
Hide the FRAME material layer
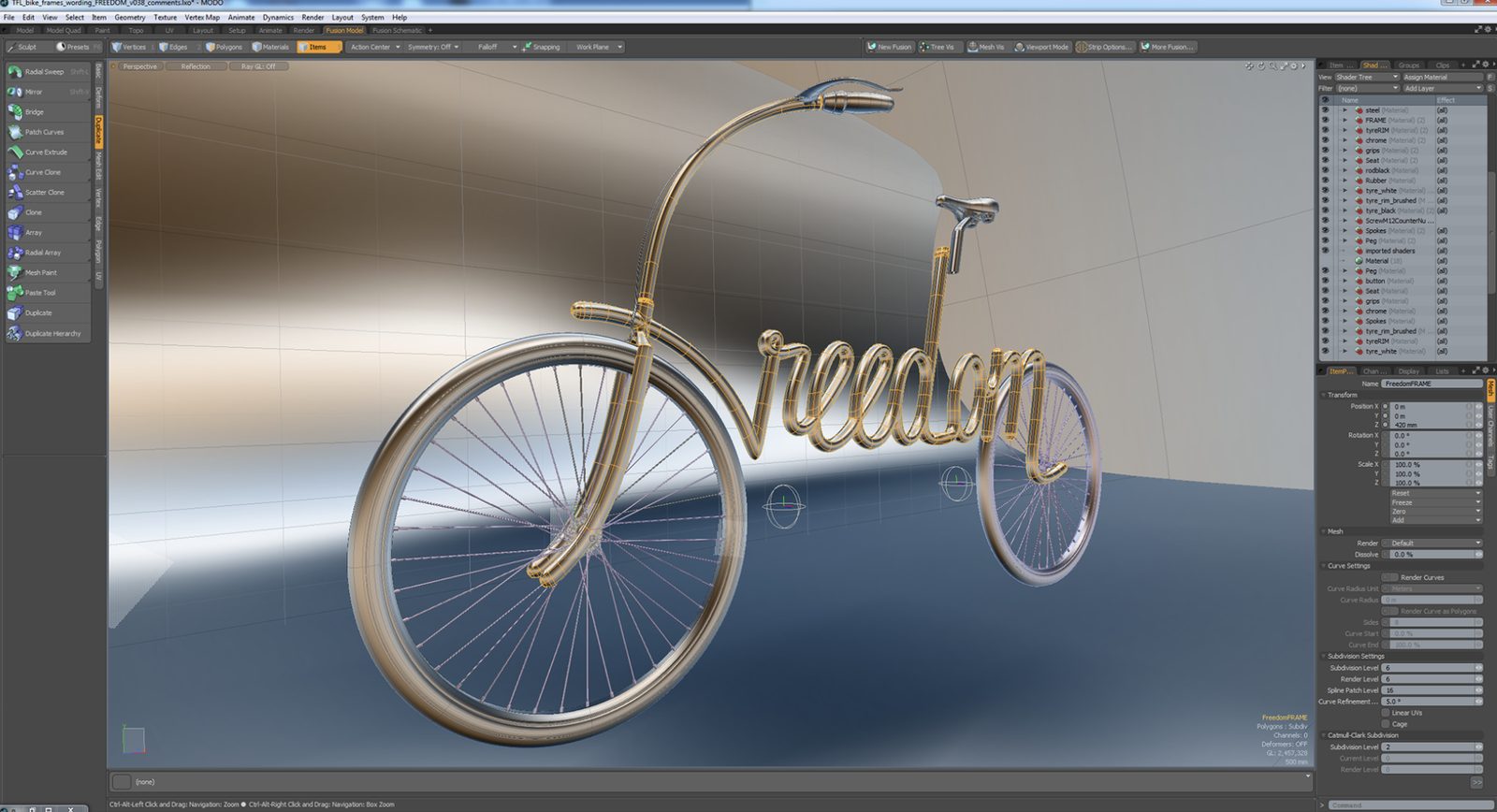coord(1325,121)
